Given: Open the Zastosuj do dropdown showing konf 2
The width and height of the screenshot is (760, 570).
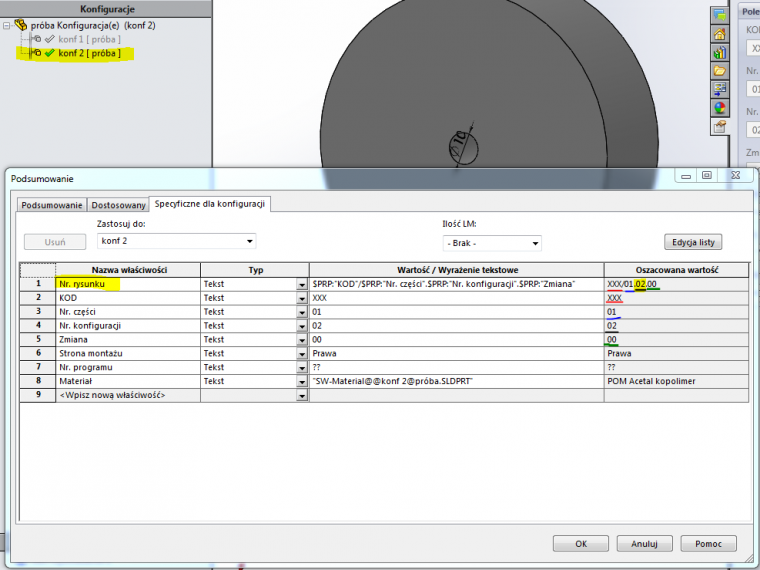Looking at the screenshot, I should click(176, 241).
